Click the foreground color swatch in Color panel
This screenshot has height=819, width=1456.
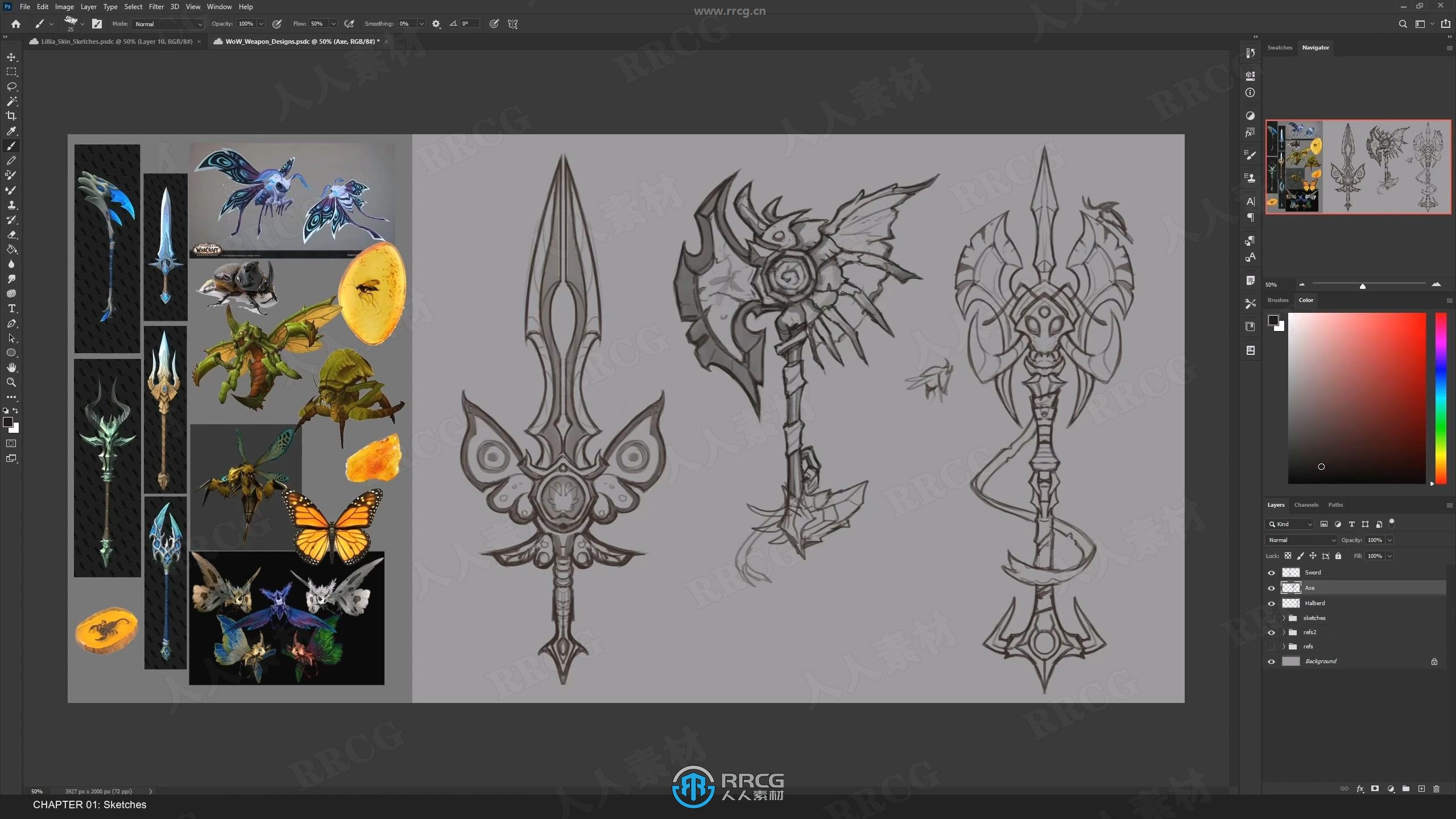(x=1273, y=321)
